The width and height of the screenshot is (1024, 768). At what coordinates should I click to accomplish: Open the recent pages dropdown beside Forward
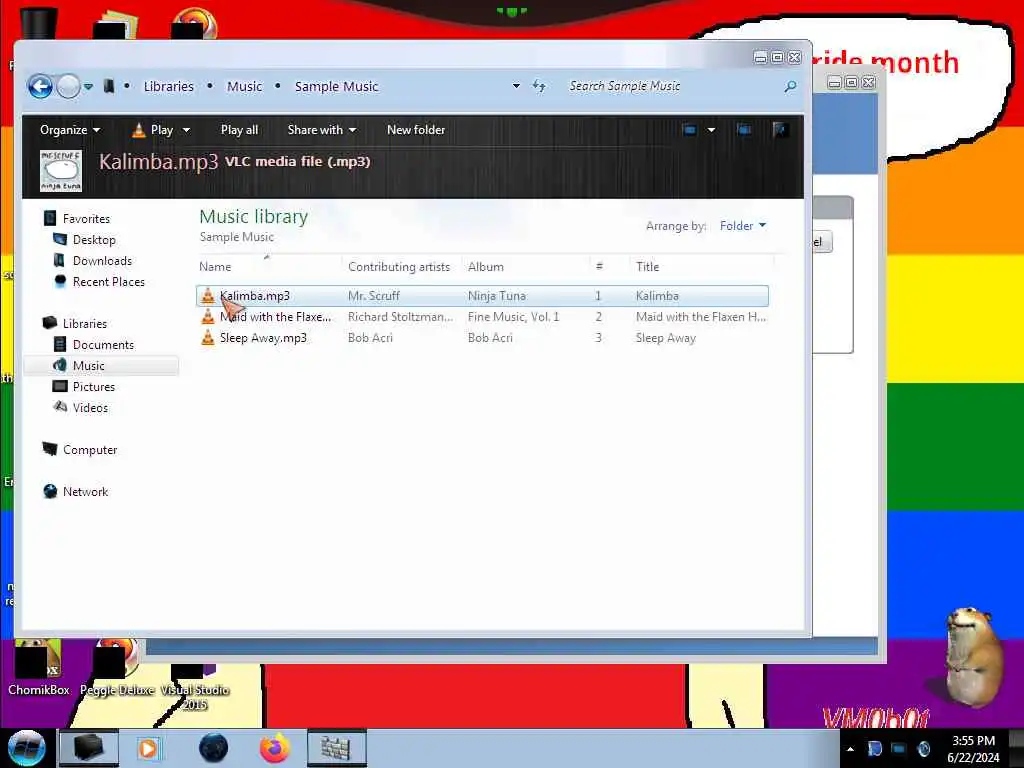point(88,86)
